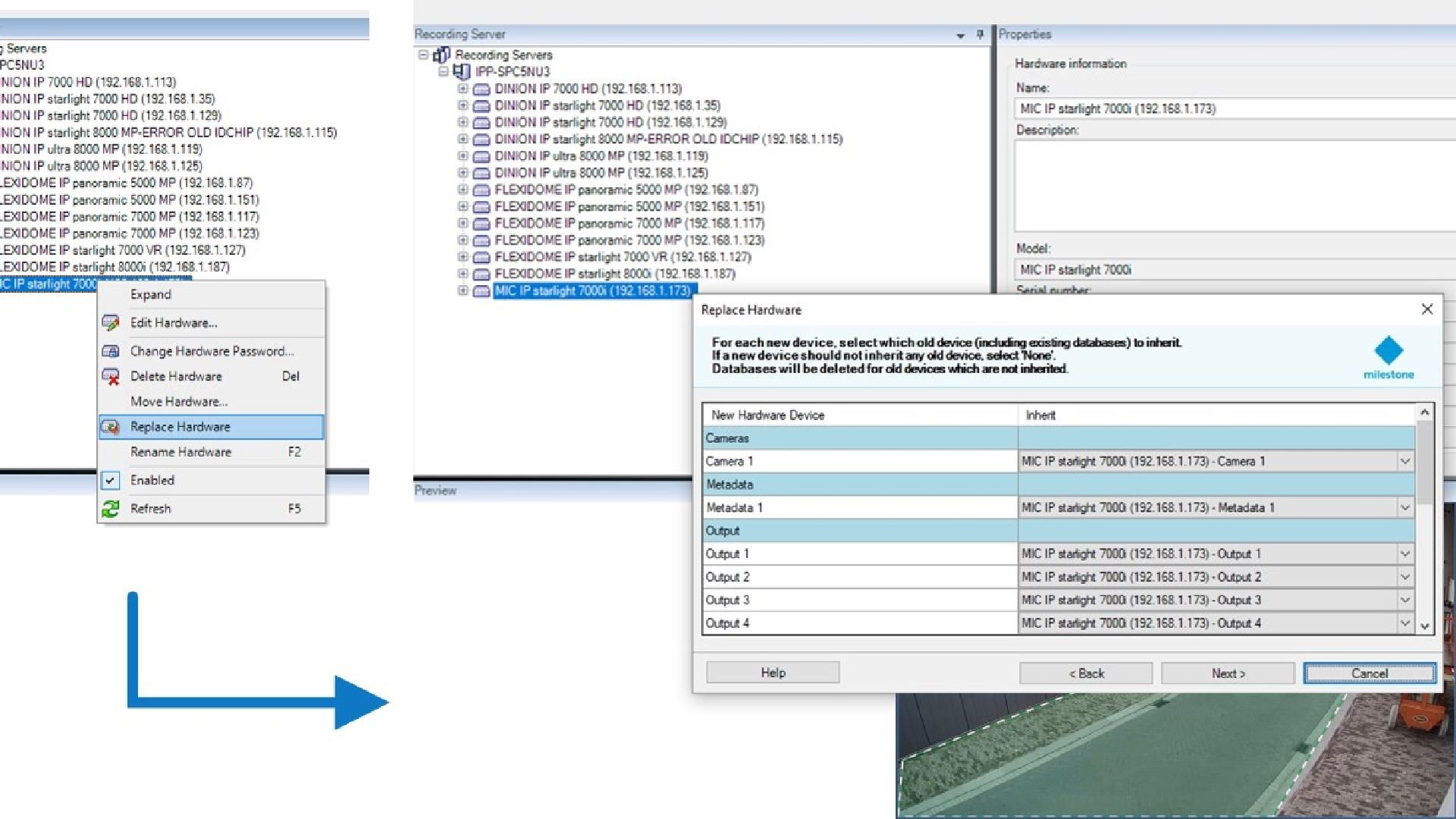Choose Replace Hardware from context menu

tap(212, 427)
